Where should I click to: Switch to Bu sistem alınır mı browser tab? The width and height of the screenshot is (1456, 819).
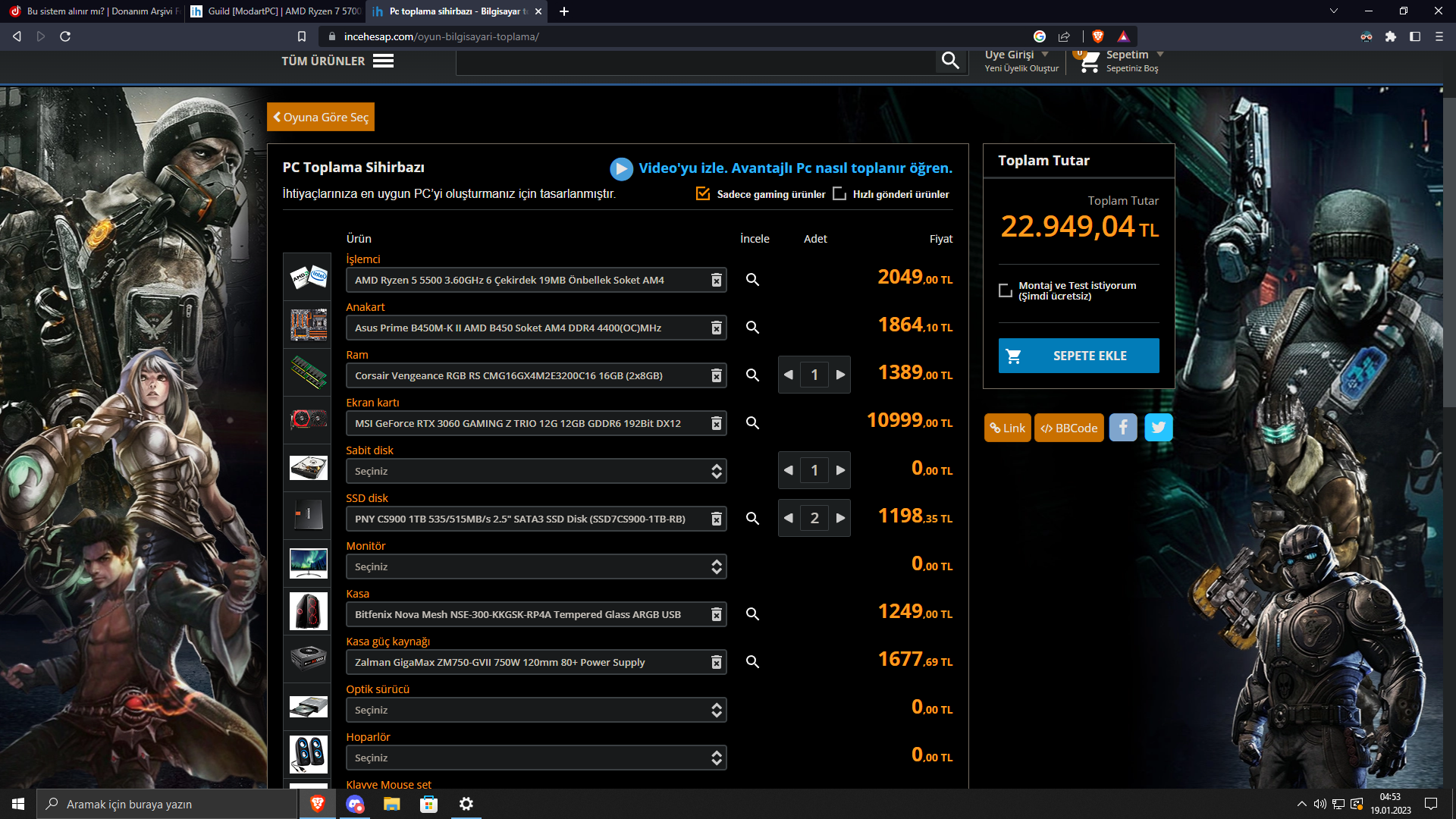point(95,11)
